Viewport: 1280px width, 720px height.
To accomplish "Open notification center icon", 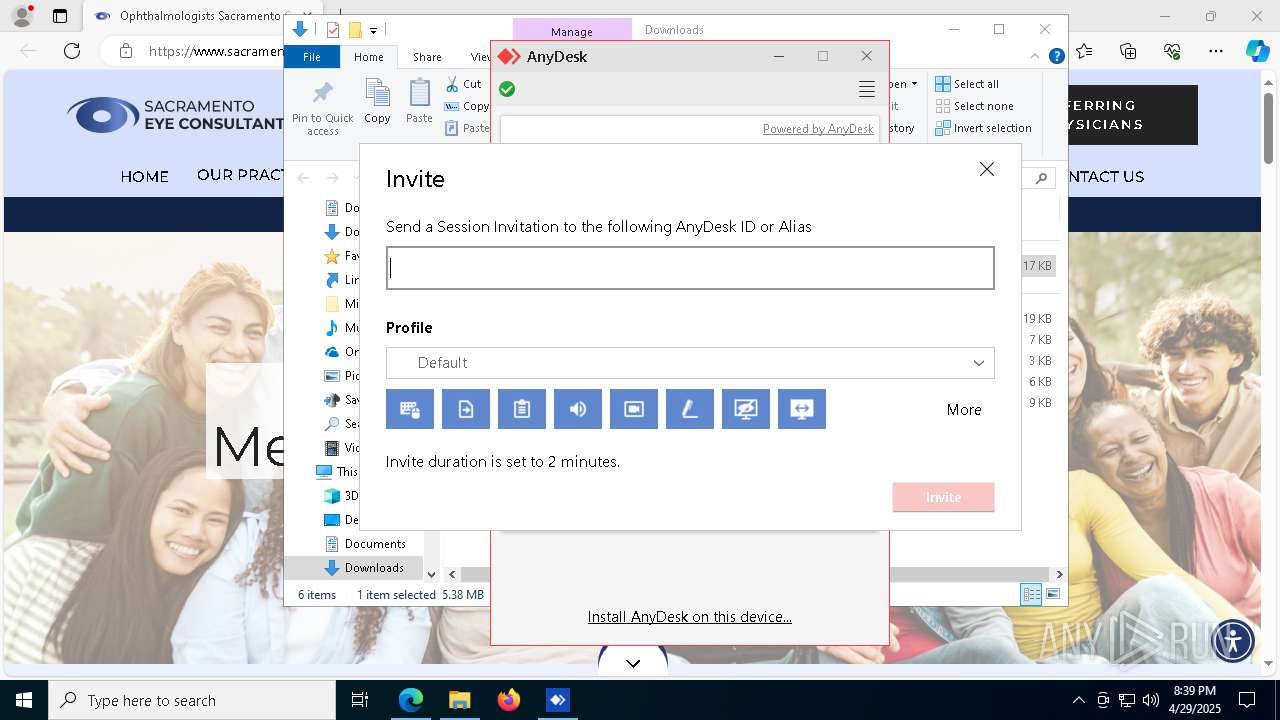I will [x=1247, y=700].
